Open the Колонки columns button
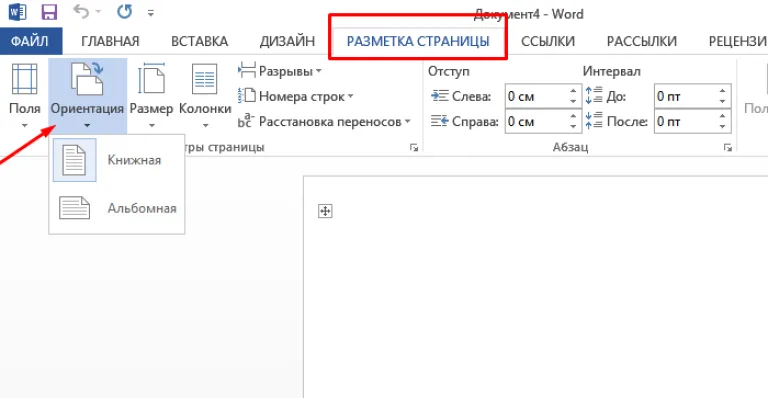Screen dimensions: 768x398 [x=205, y=96]
